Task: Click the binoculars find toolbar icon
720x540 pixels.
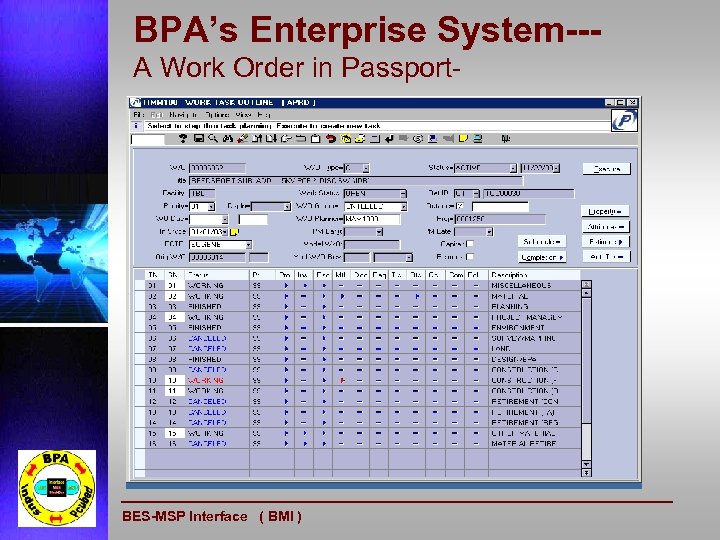Action: click(x=227, y=138)
